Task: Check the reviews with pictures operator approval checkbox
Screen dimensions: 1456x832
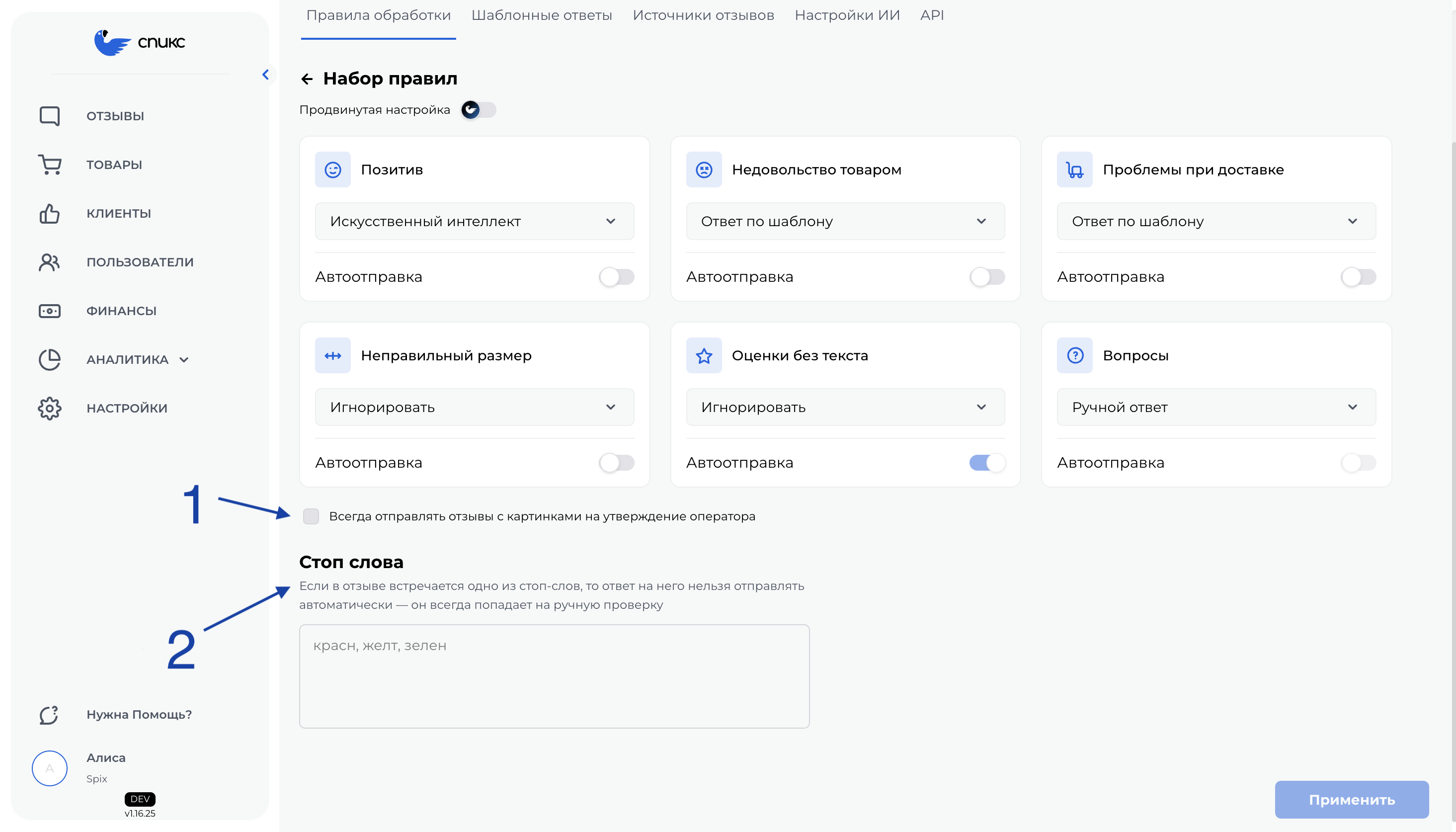Action: (311, 516)
